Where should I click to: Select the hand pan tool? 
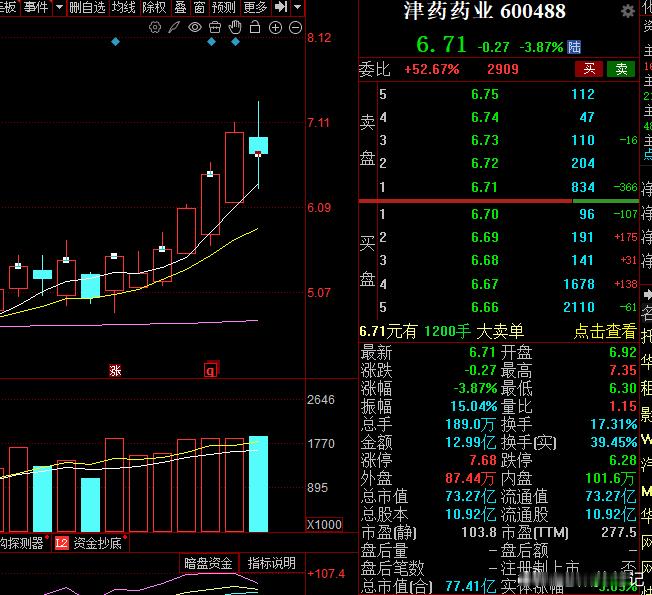(235, 27)
